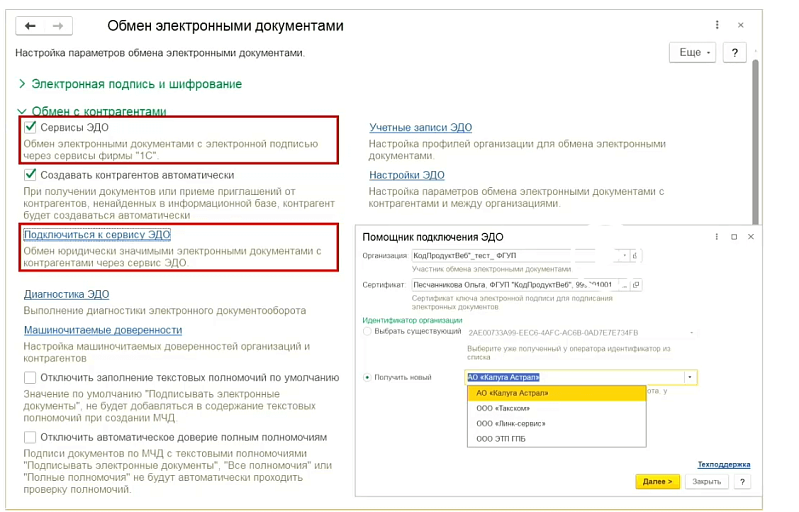Open the Сертификат record with its open icon
This screenshot has height=512, width=799.
636,285
